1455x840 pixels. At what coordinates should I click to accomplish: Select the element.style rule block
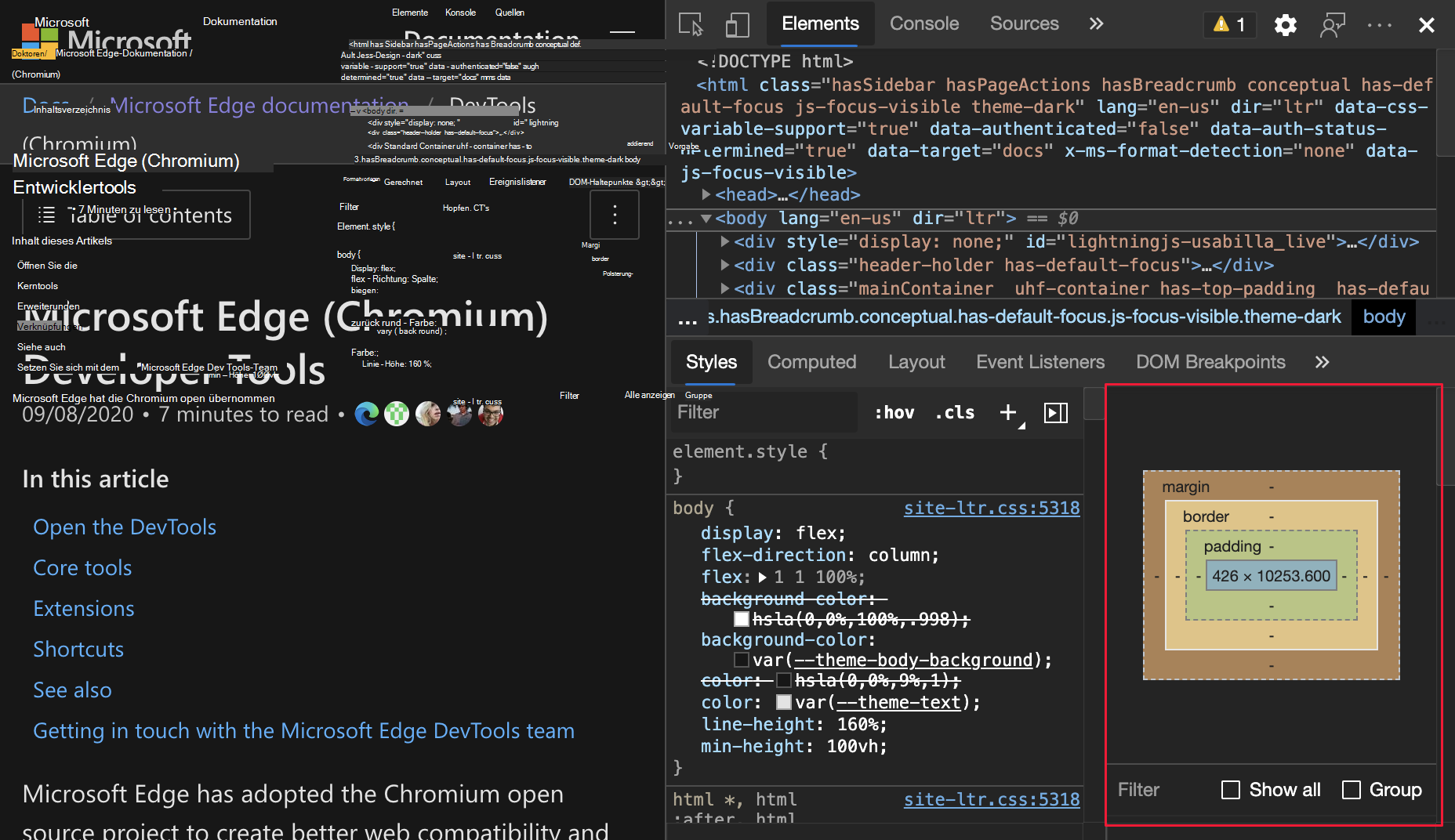(876, 463)
